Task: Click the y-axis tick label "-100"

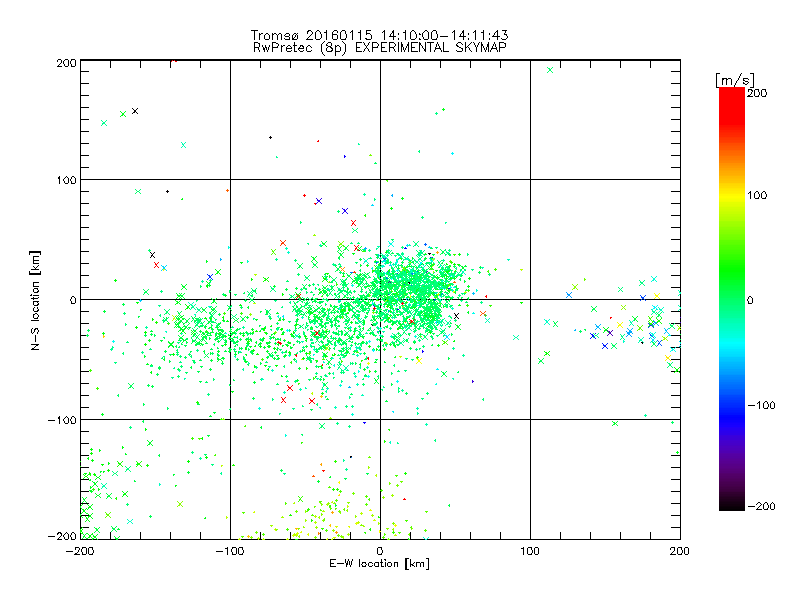Action: click(x=62, y=420)
